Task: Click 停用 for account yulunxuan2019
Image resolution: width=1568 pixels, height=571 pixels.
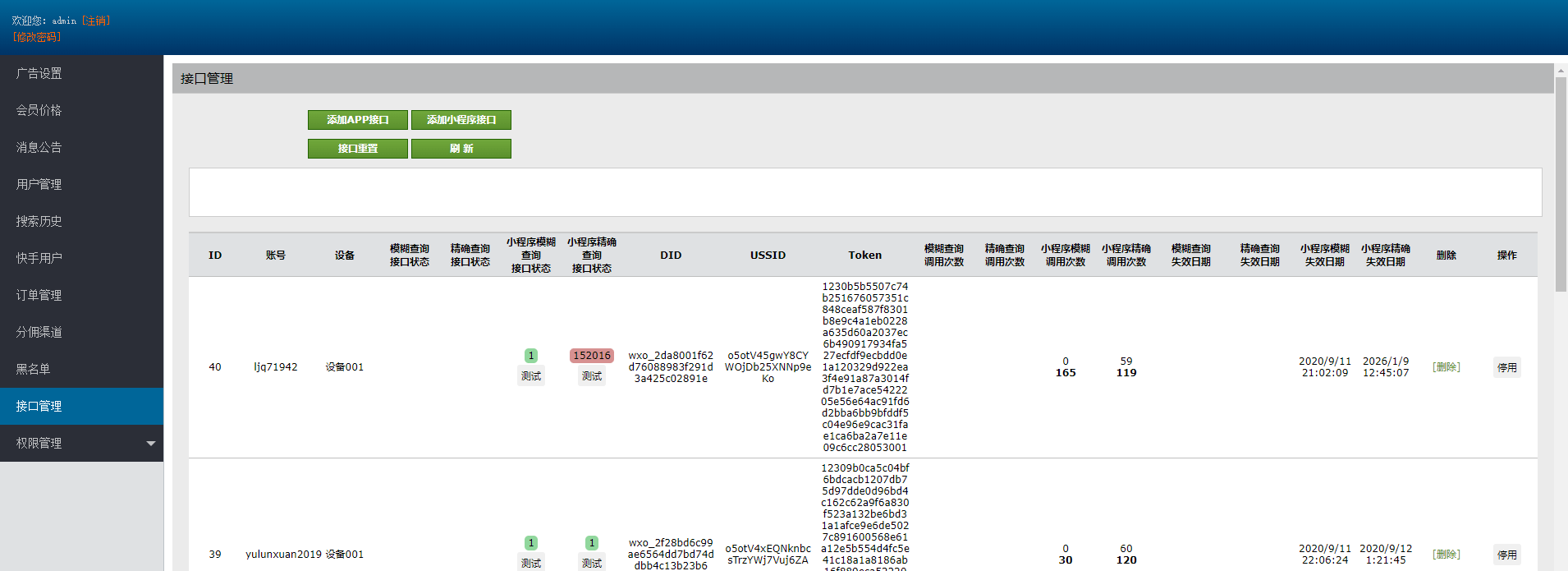Action: tap(1506, 555)
